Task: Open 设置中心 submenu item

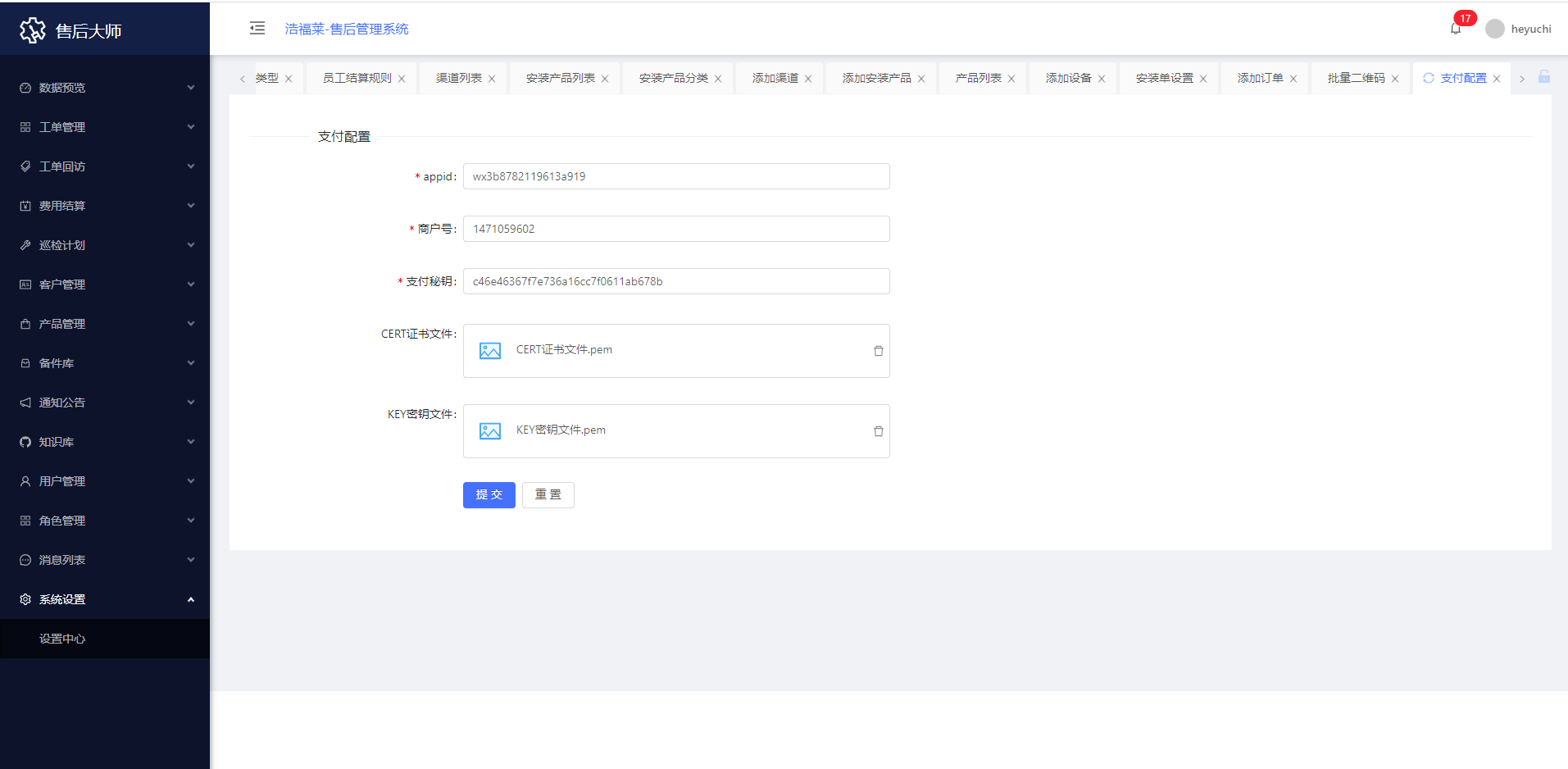Action: point(62,639)
